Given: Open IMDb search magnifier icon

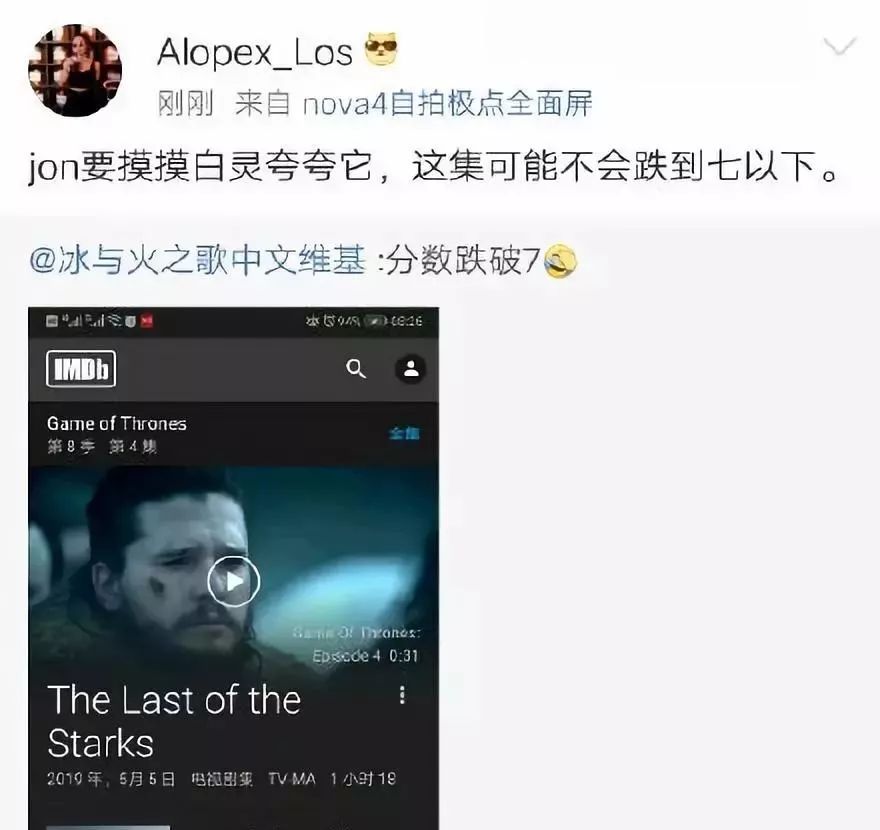Looking at the screenshot, I should click(356, 369).
